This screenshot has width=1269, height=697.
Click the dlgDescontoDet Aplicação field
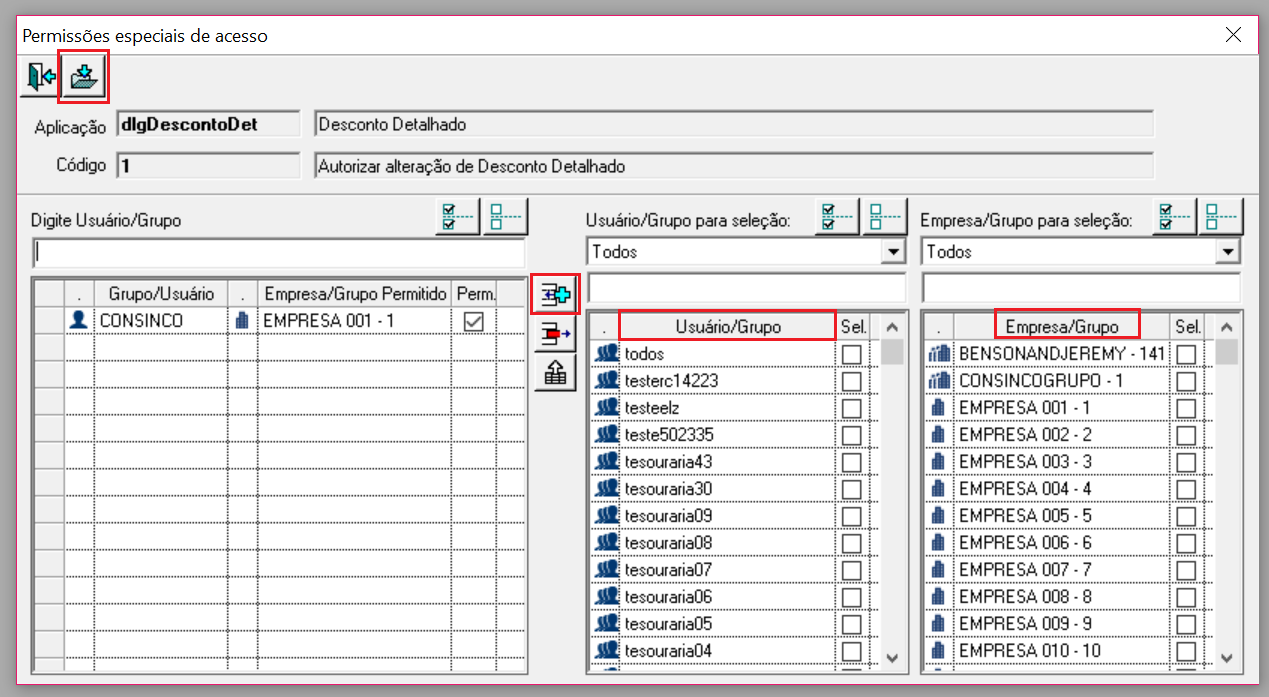tap(208, 125)
